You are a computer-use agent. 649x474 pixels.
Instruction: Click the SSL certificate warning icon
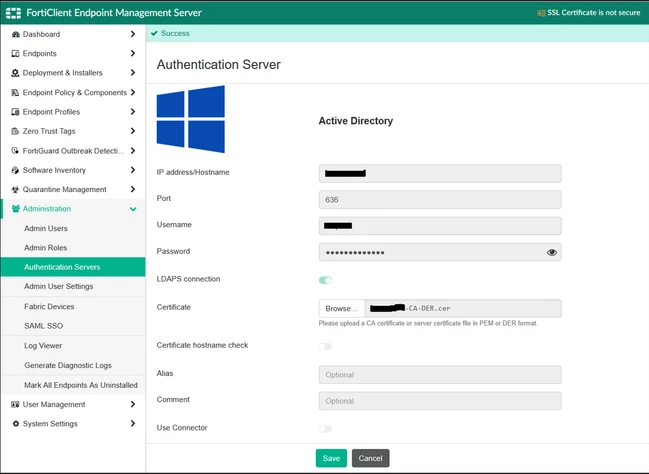point(541,13)
